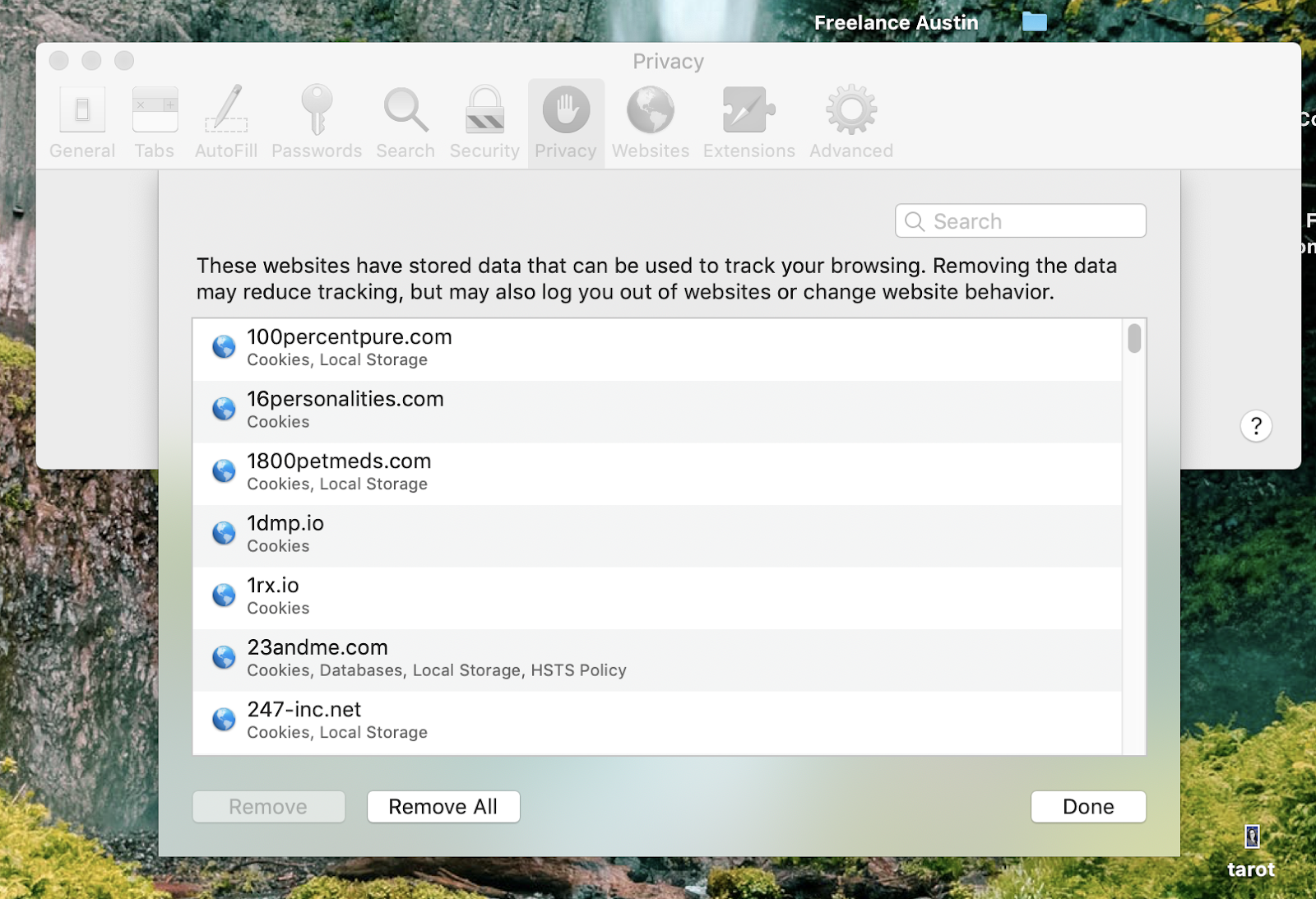Screen dimensions: 1316x899
Task: Click the Remove All button
Action: click(x=443, y=807)
